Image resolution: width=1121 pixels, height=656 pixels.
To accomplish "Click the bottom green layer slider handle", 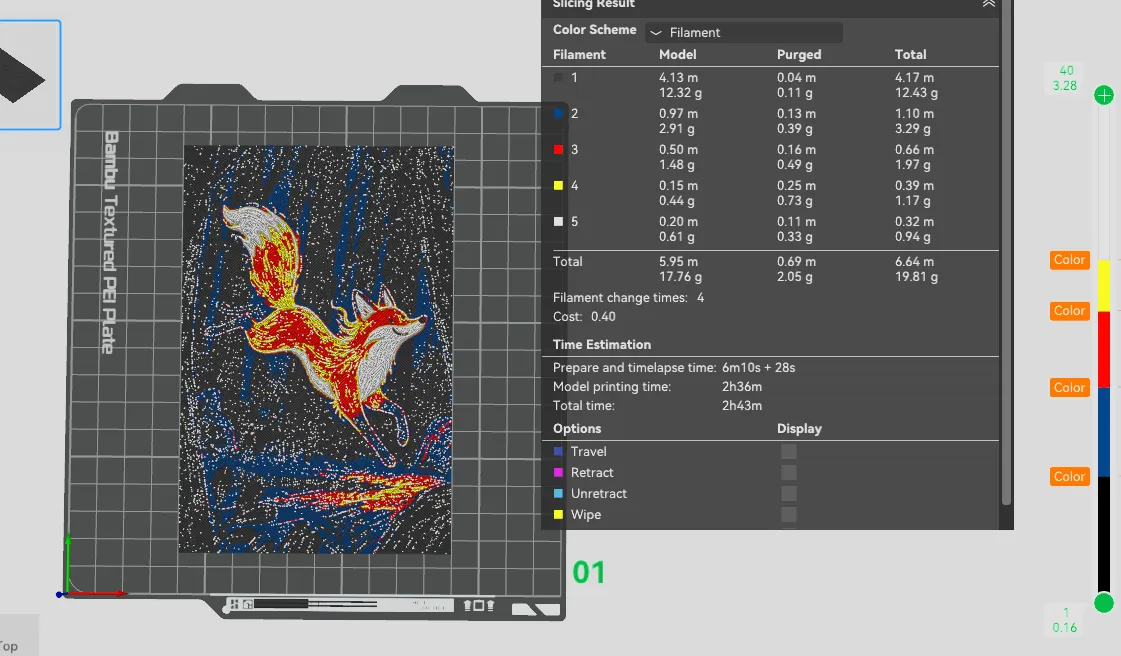I will 1104,603.
